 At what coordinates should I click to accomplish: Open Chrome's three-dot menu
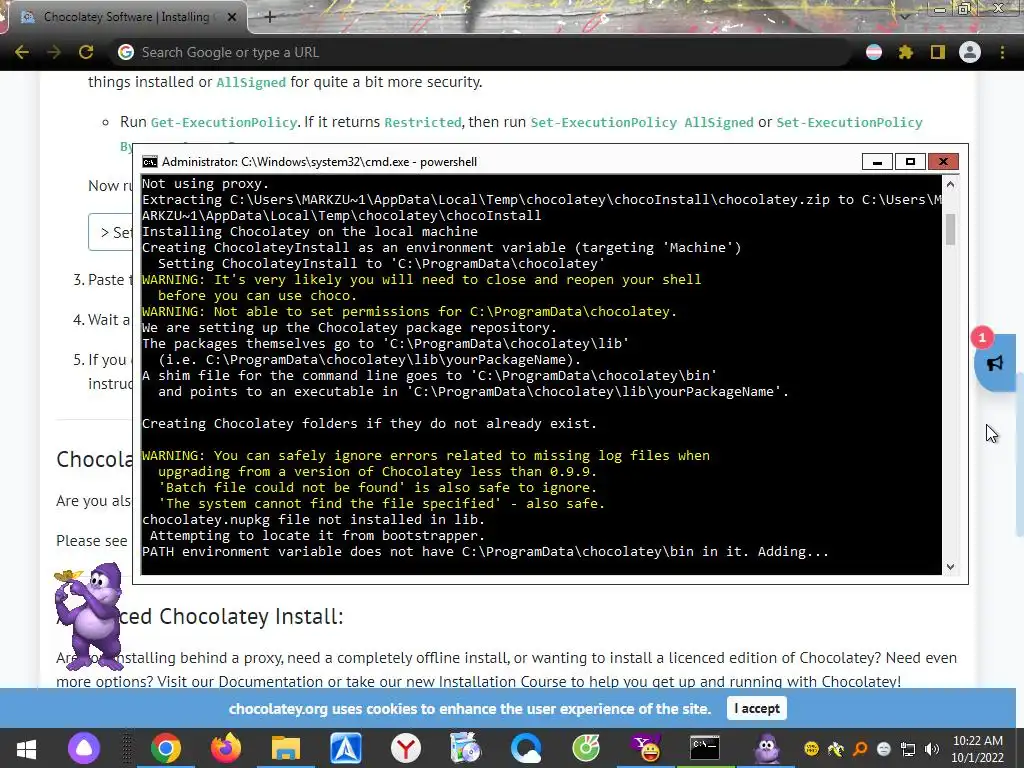pyautogui.click(x=1002, y=52)
